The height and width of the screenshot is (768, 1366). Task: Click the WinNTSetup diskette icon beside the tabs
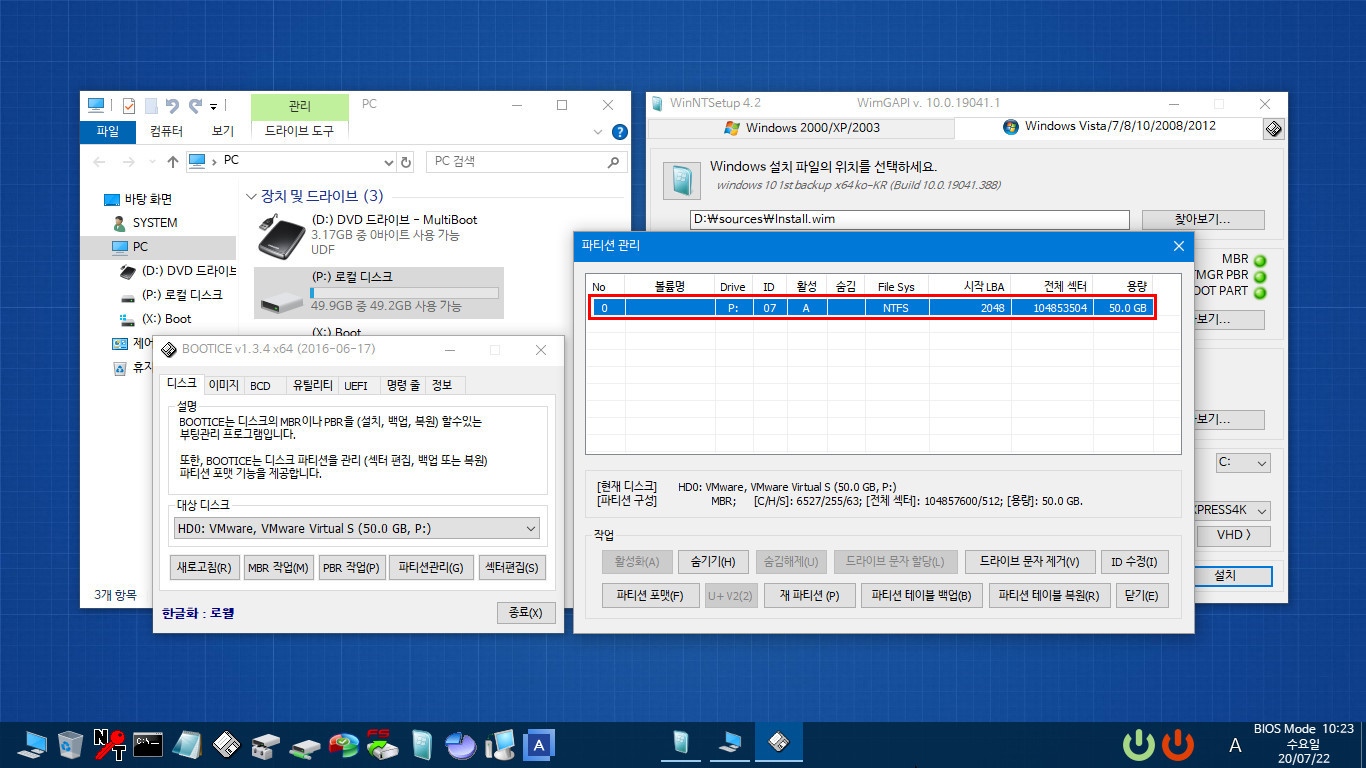(x=1273, y=129)
